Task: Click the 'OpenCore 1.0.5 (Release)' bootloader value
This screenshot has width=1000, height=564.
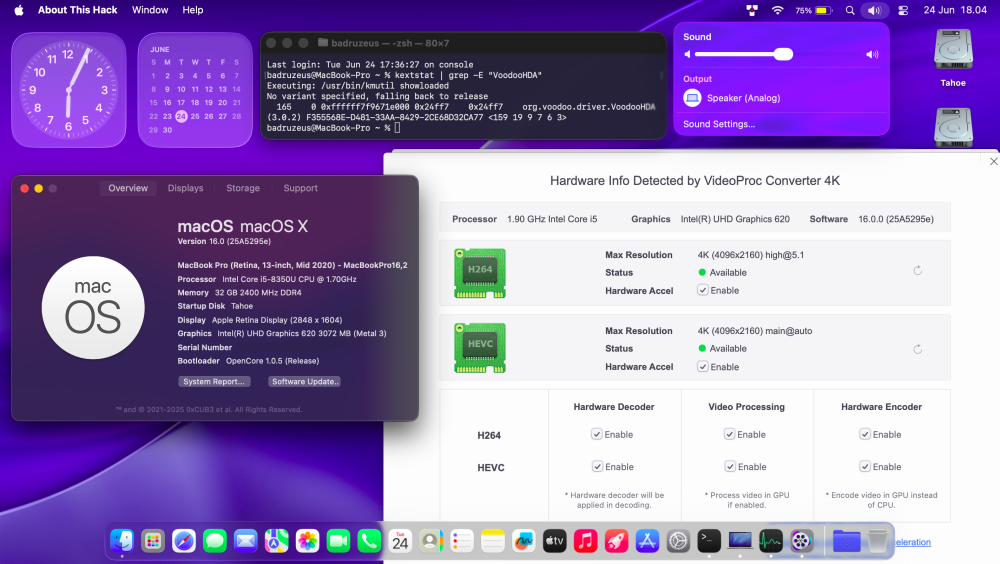Action: [x=272, y=361]
